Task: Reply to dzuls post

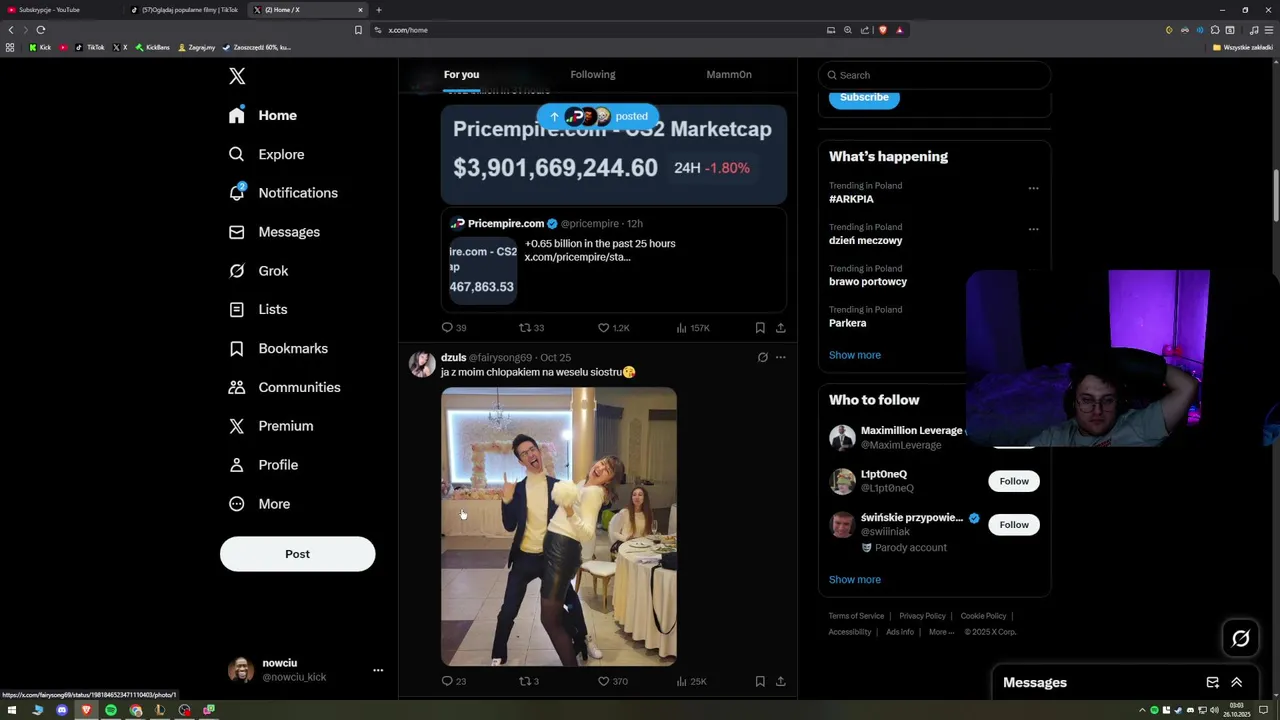Action: [x=453, y=681]
